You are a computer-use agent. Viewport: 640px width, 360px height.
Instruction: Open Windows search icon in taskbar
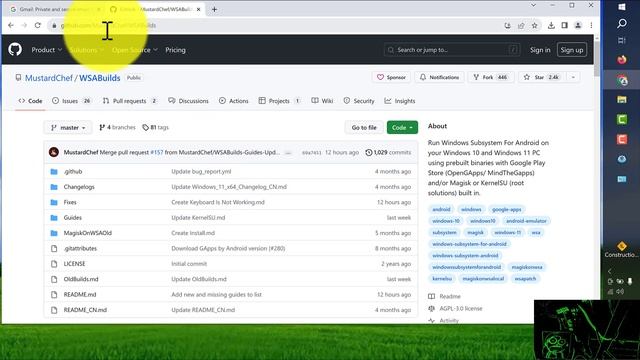(622, 23)
